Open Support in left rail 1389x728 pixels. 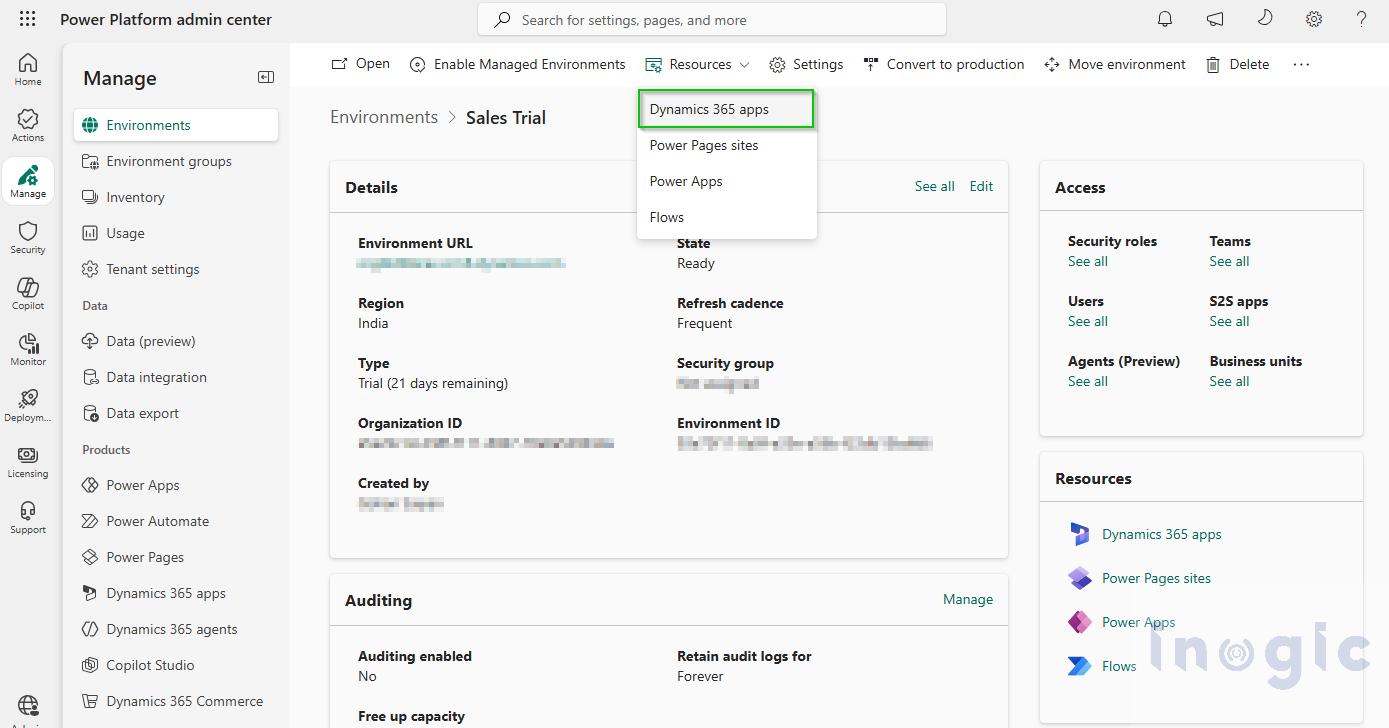pyautogui.click(x=28, y=517)
